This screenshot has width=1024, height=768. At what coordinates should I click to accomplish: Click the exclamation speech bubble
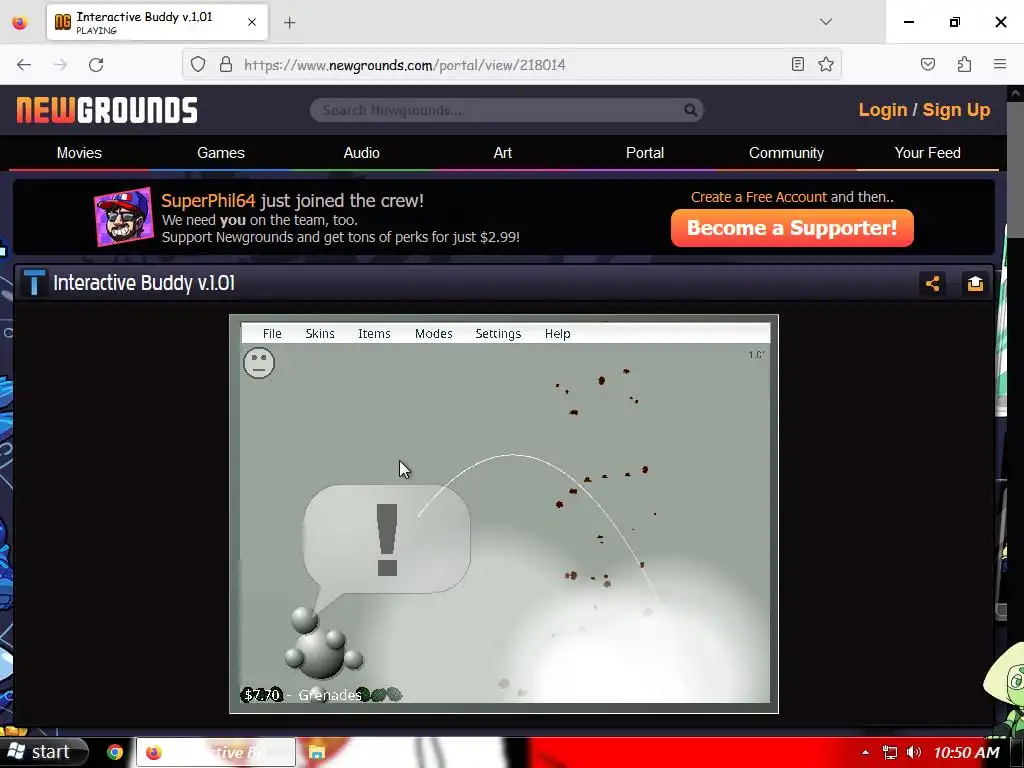pyautogui.click(x=387, y=539)
